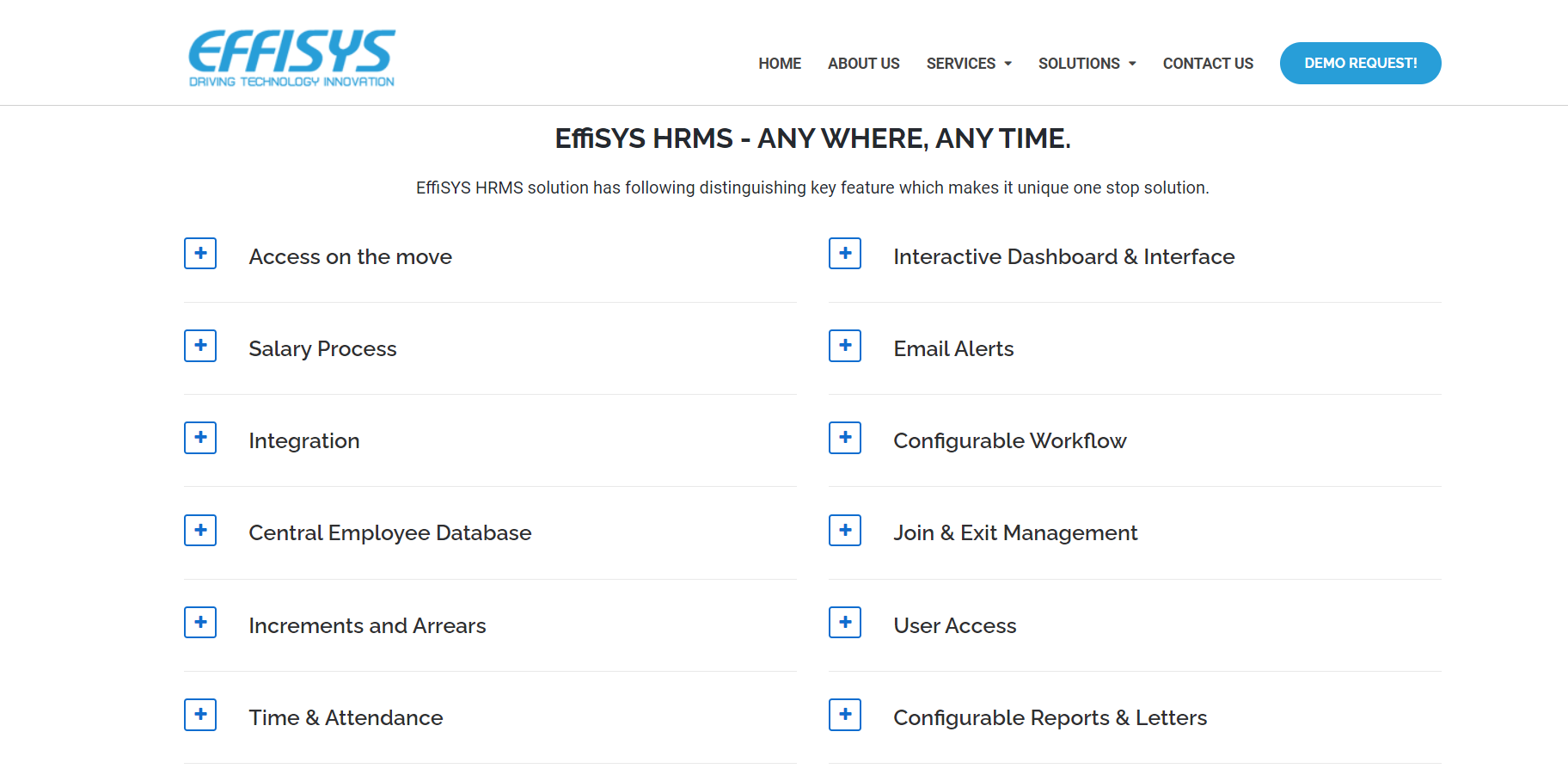Click the Configurable Reports & Letters title
Image resolution: width=1568 pixels, height=781 pixels.
click(x=1050, y=718)
